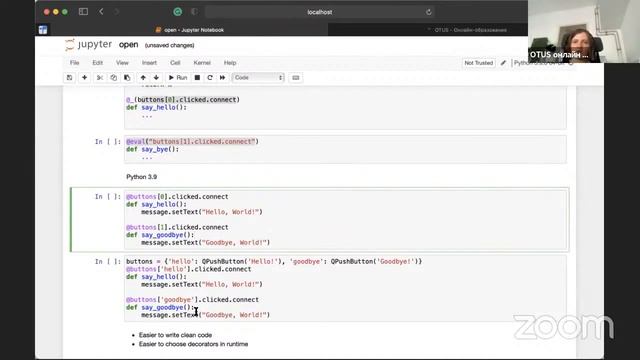Screen dimensions: 640x360
Task: Restart the kernel with the circular arrow icon
Action: pos(210,78)
